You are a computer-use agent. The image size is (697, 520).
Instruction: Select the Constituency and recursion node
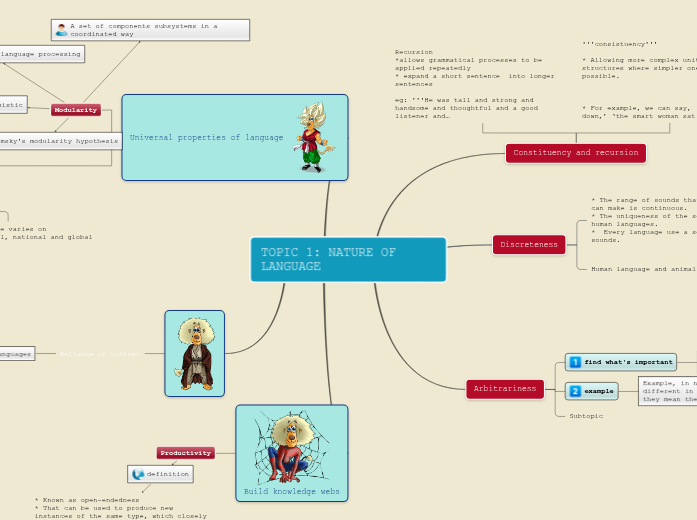click(x=575, y=153)
